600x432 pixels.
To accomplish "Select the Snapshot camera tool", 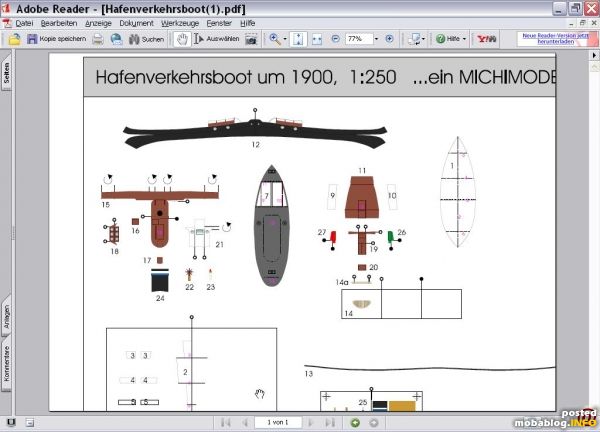I will (x=251, y=39).
